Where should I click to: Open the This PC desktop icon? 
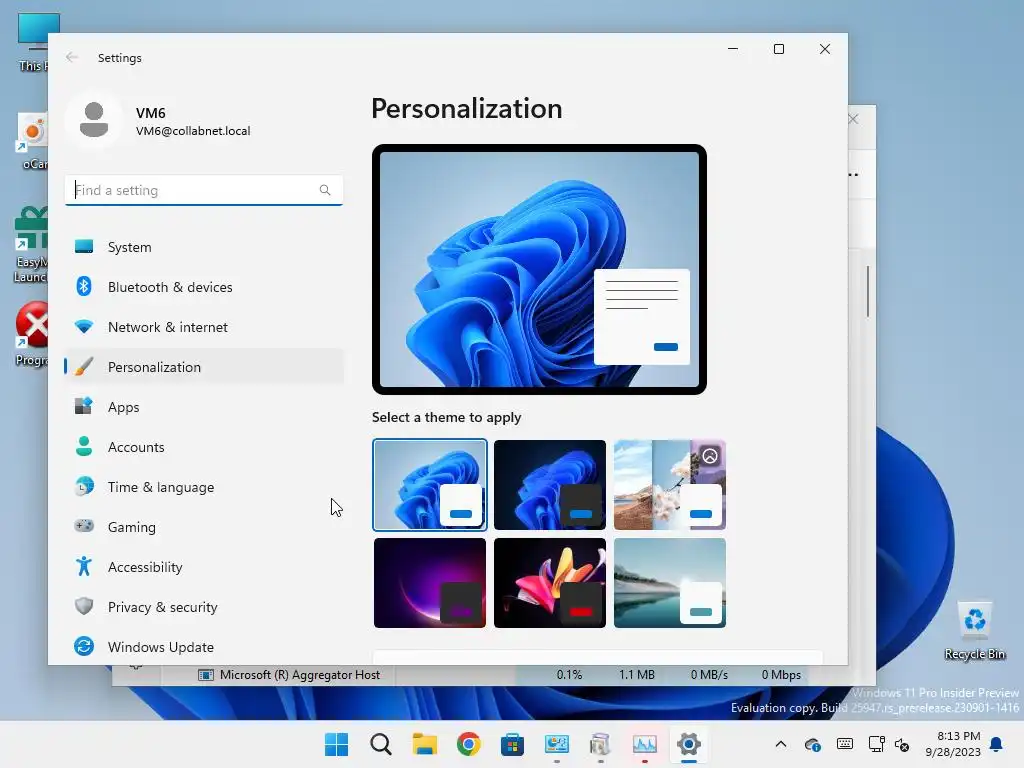click(x=33, y=42)
